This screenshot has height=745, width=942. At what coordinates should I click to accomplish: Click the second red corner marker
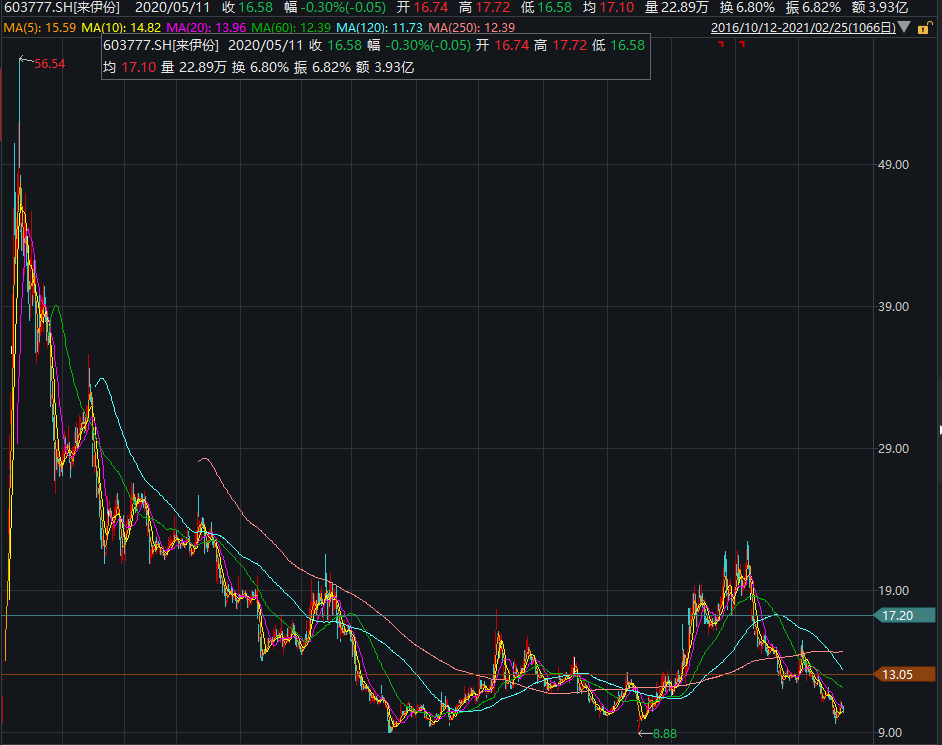(742, 44)
